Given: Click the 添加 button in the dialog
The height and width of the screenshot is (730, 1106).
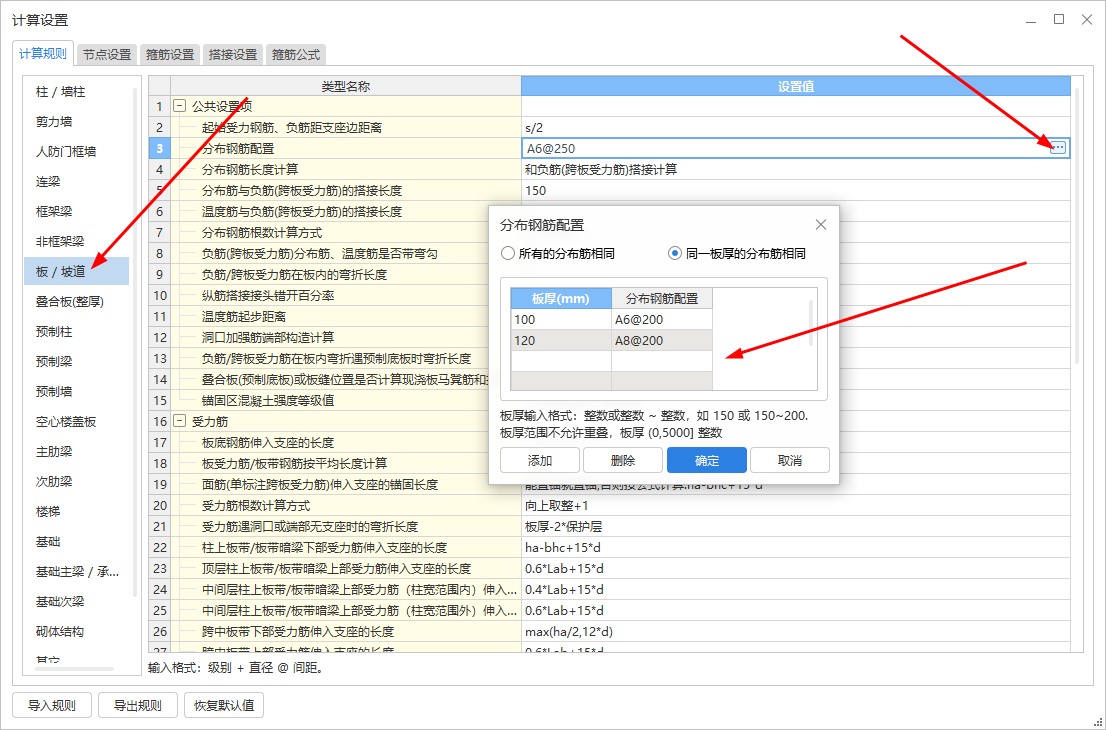Looking at the screenshot, I should point(540,460).
